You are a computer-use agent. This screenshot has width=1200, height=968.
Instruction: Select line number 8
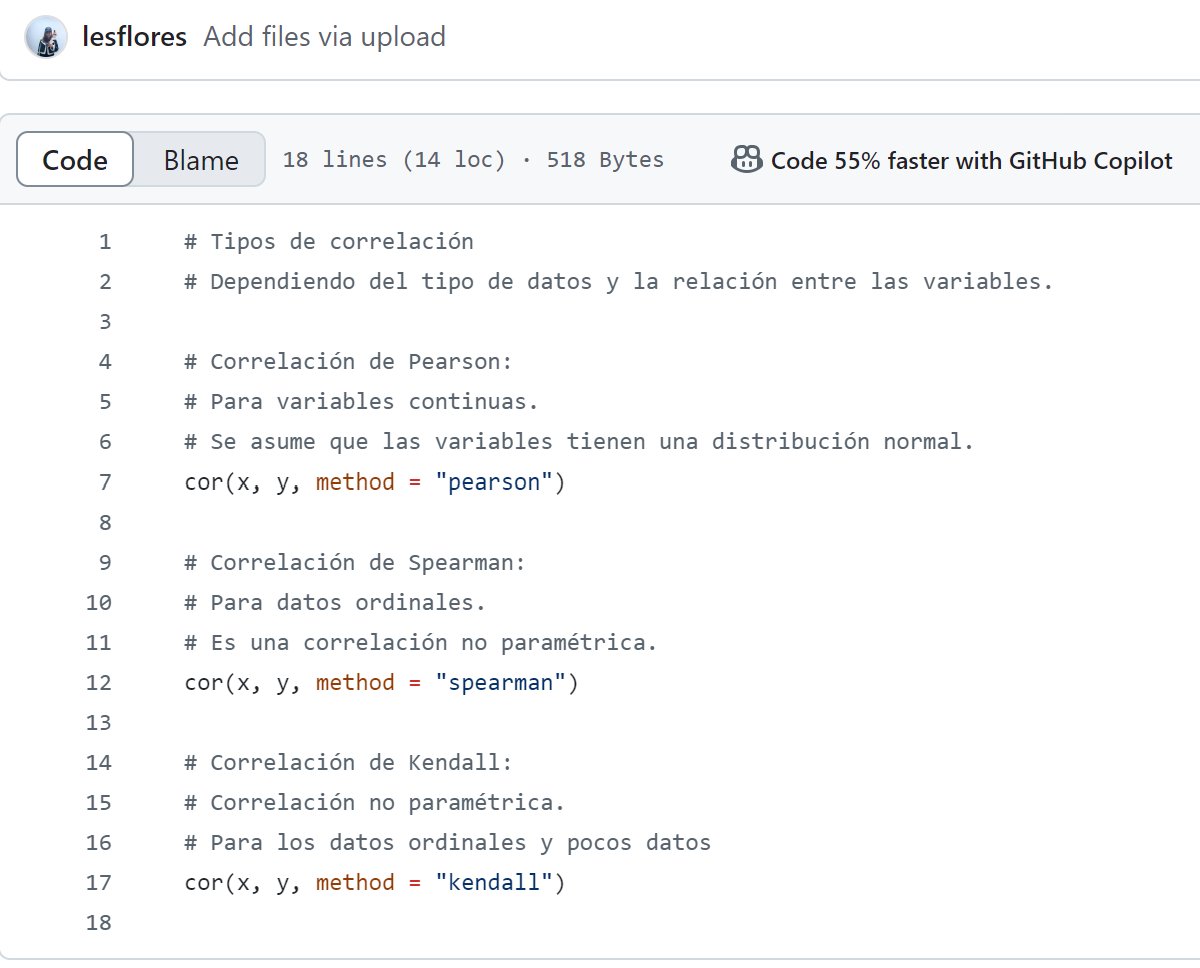point(105,522)
